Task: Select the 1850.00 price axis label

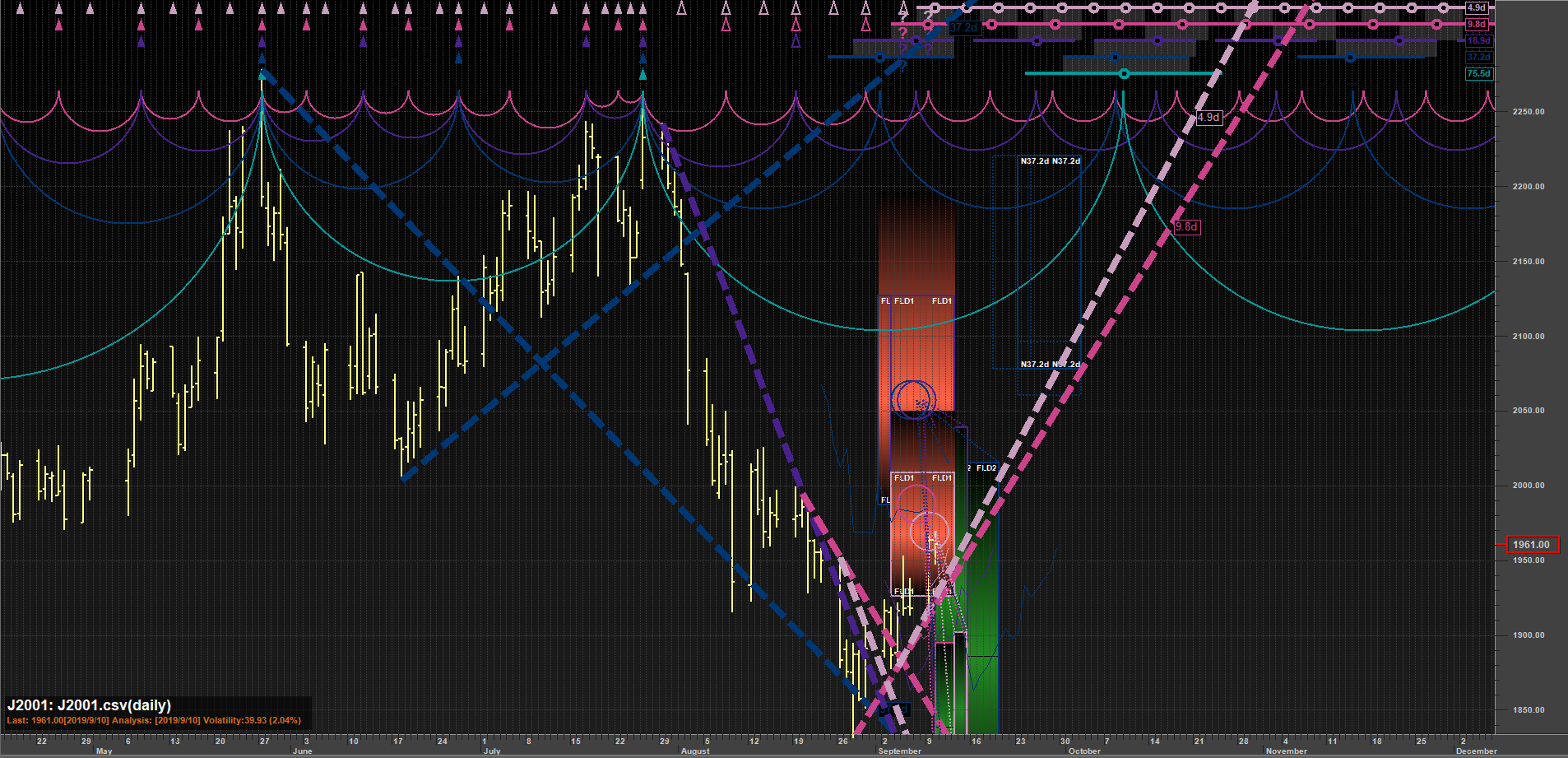Action: click(1529, 710)
